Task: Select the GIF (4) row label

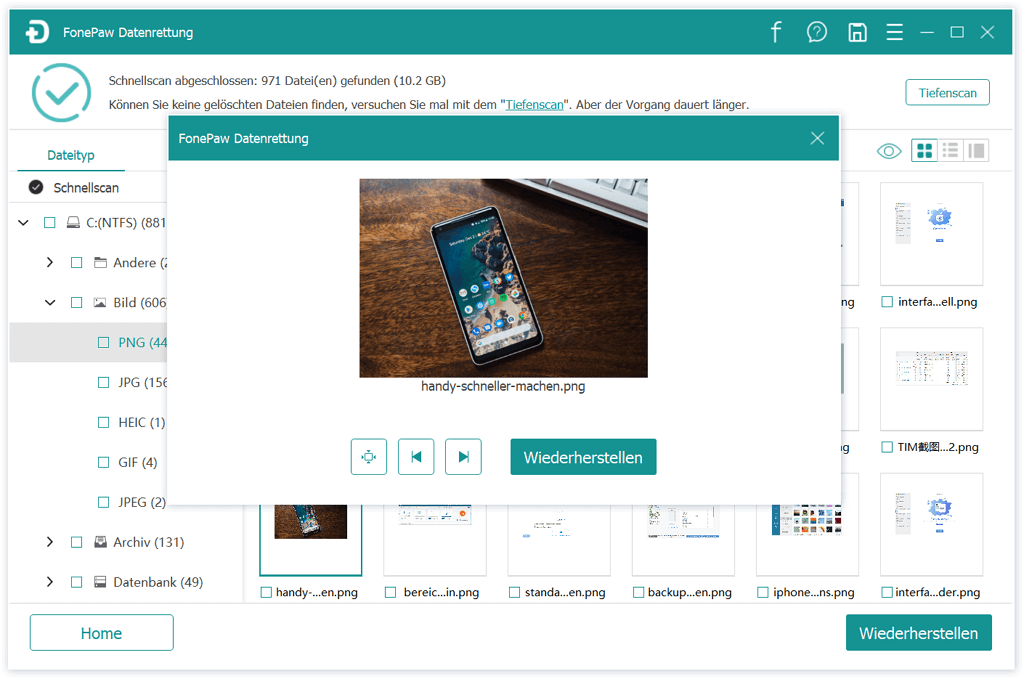Action: click(x=138, y=462)
